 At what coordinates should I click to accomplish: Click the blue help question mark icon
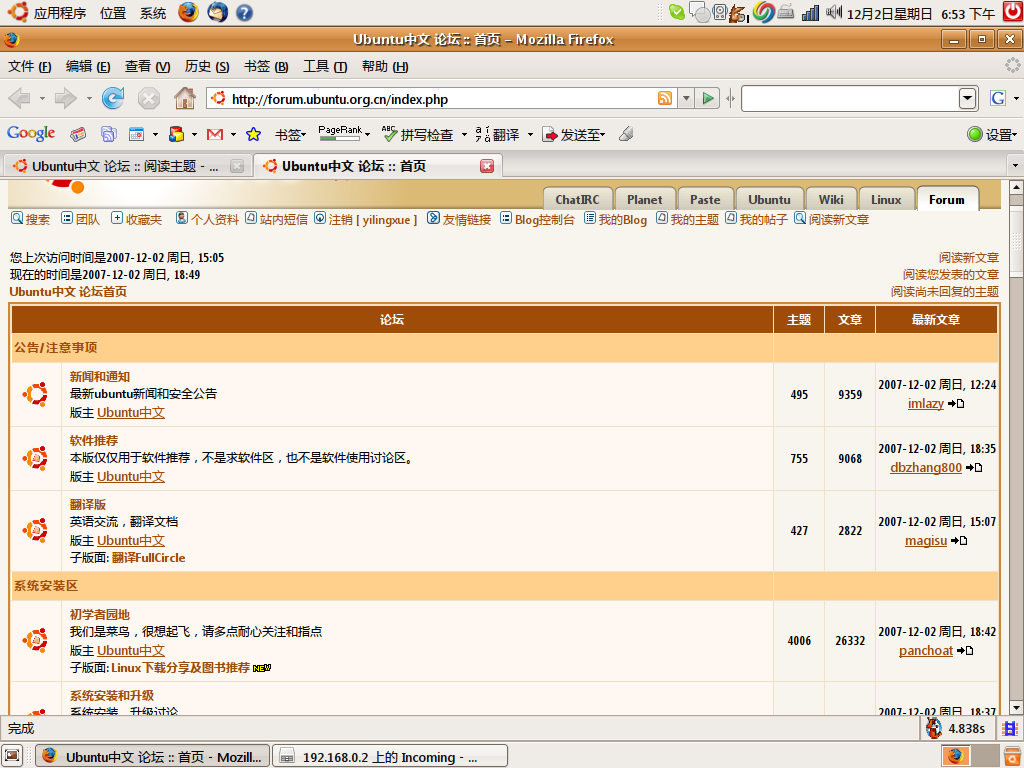coord(244,12)
